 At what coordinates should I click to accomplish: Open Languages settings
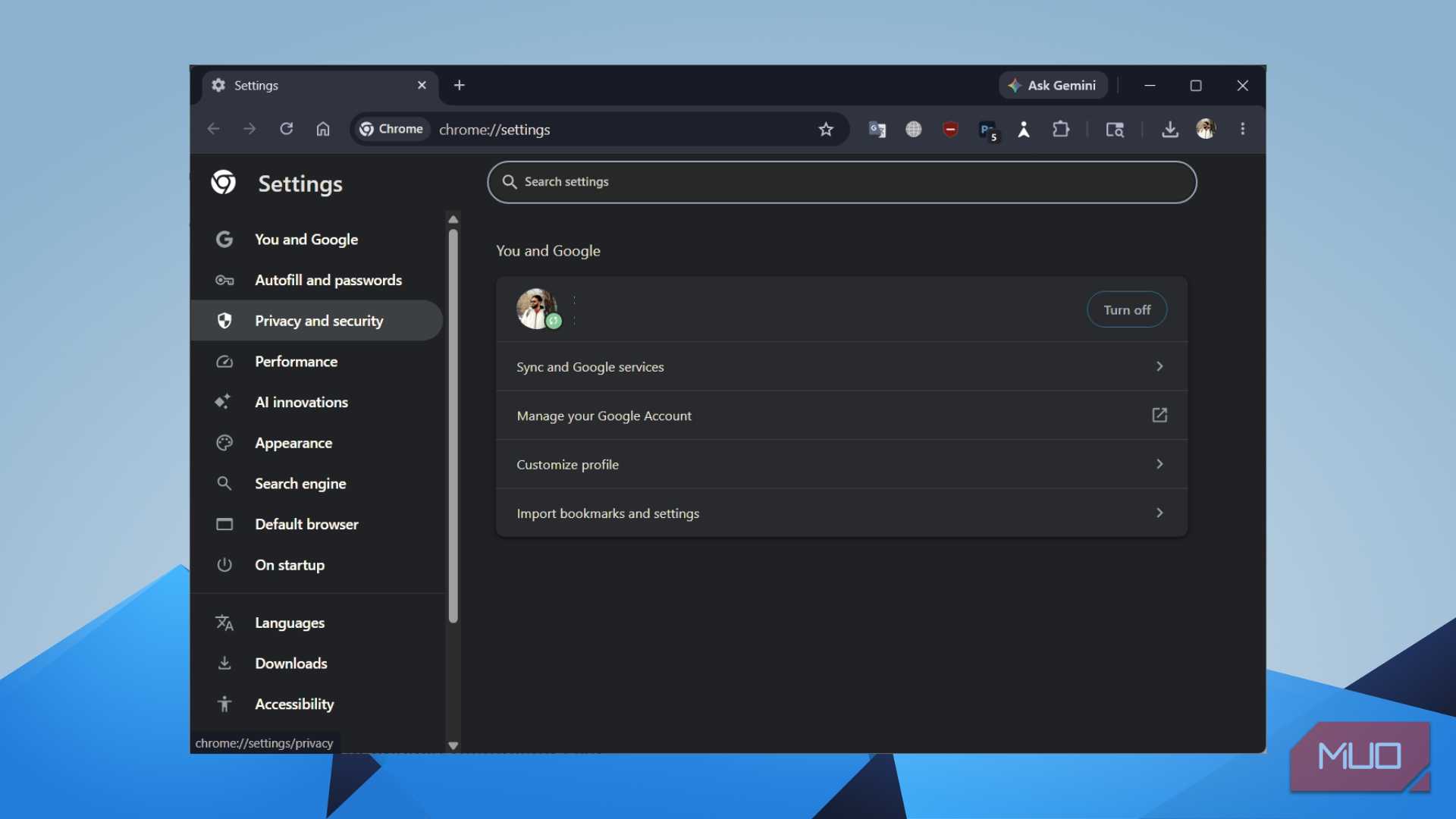(x=317, y=623)
